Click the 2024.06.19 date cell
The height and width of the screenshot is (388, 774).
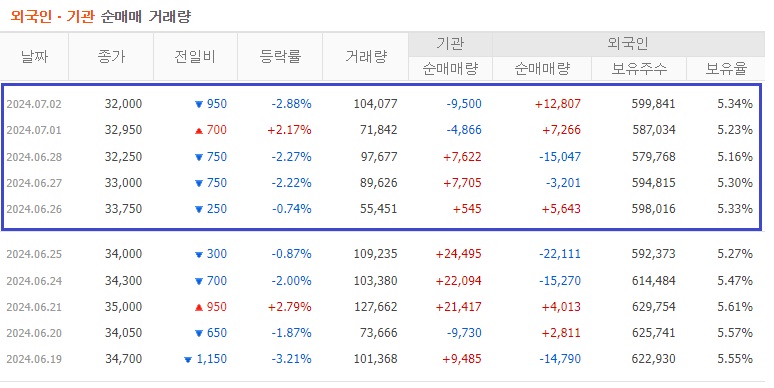click(34, 359)
